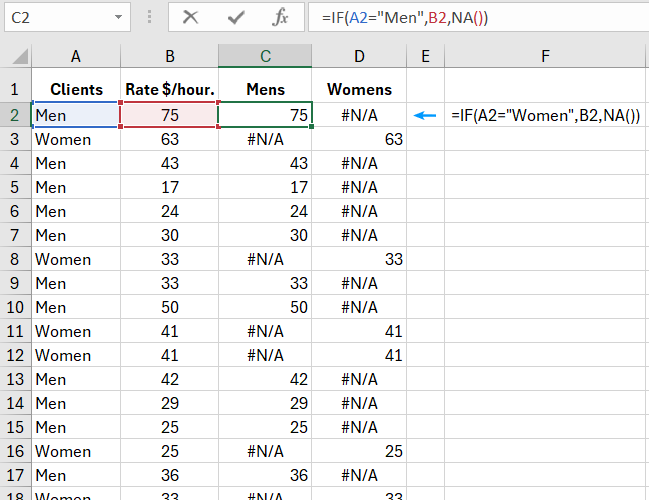
Task: Click cell F2 with the Women formula text
Action: [545, 115]
